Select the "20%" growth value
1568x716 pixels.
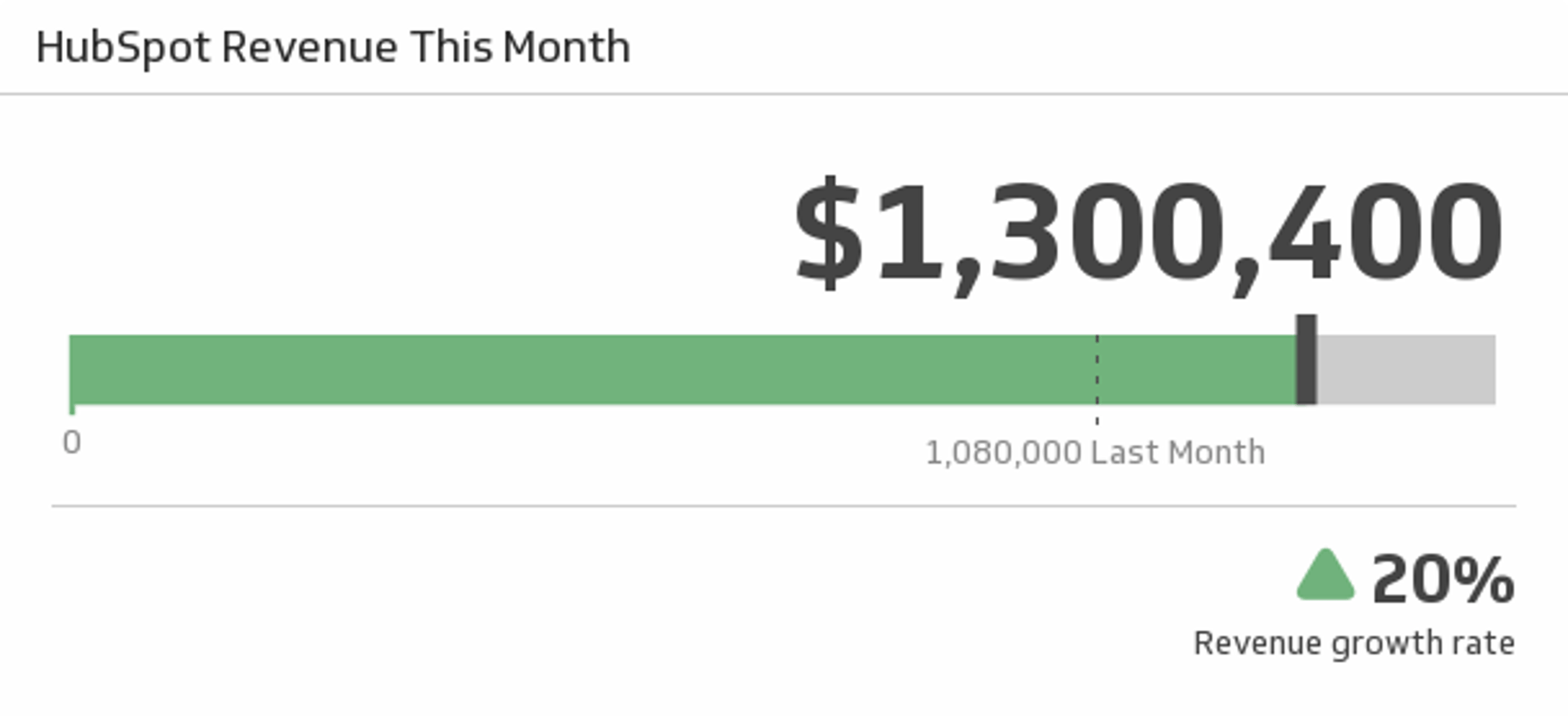click(x=1442, y=580)
